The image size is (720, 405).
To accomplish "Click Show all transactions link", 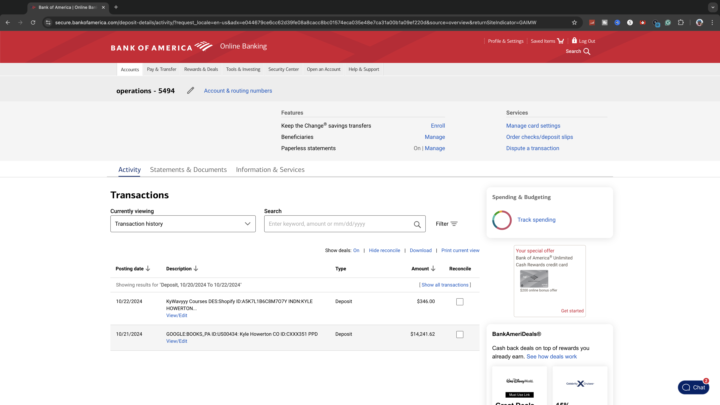I will [x=445, y=285].
